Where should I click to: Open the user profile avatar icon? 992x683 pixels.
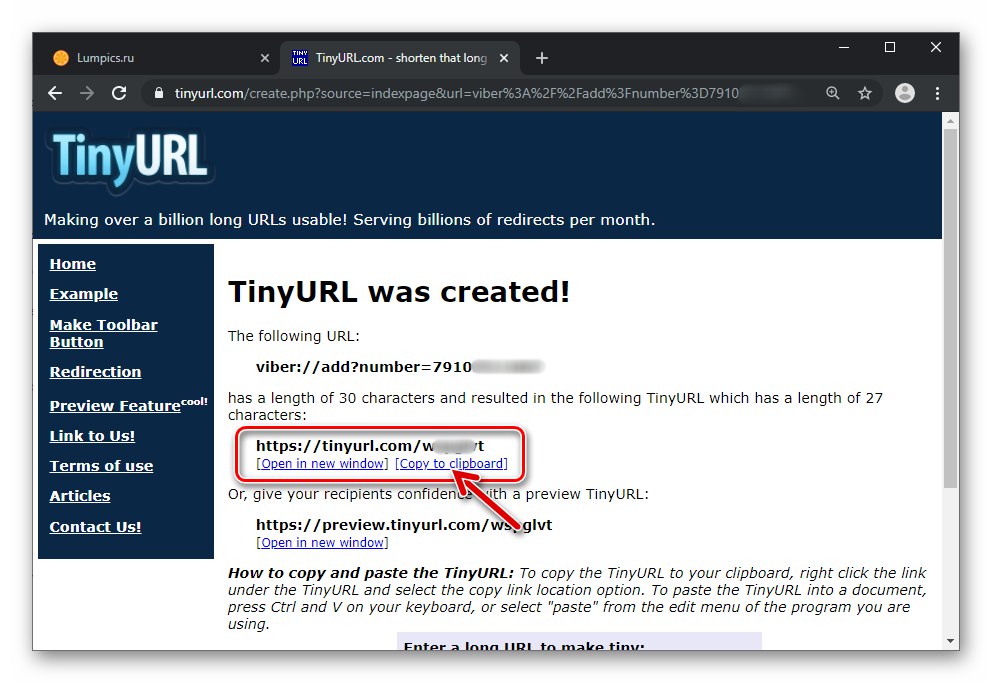[905, 94]
